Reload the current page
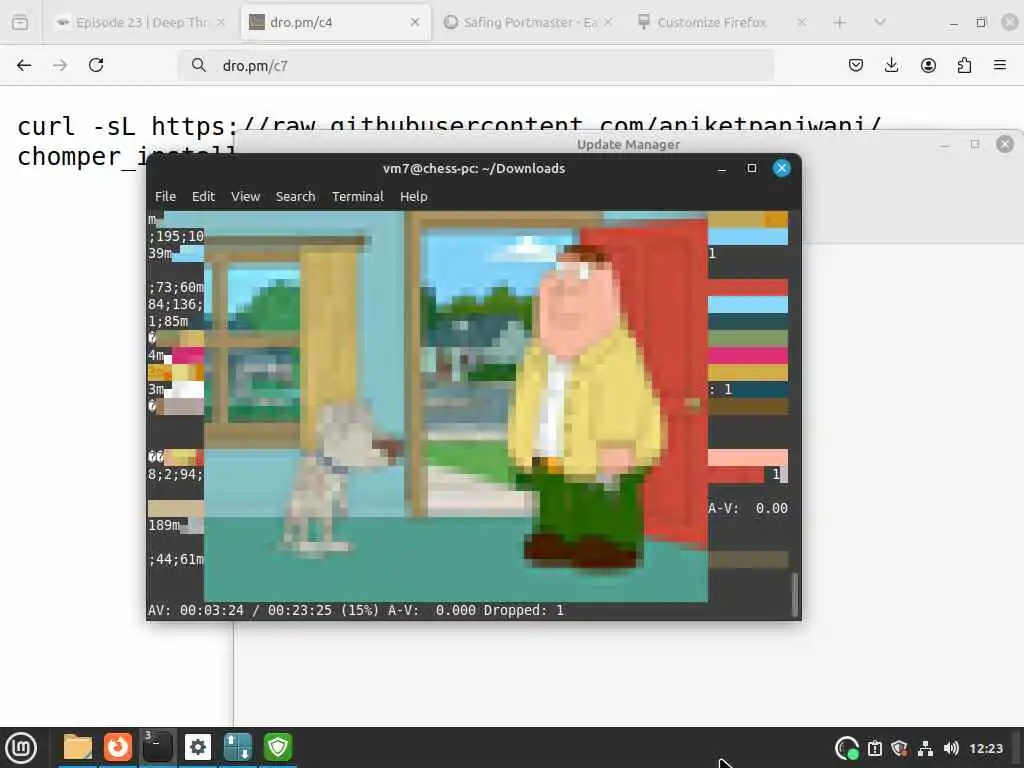The width and height of the screenshot is (1024, 768). (96, 65)
